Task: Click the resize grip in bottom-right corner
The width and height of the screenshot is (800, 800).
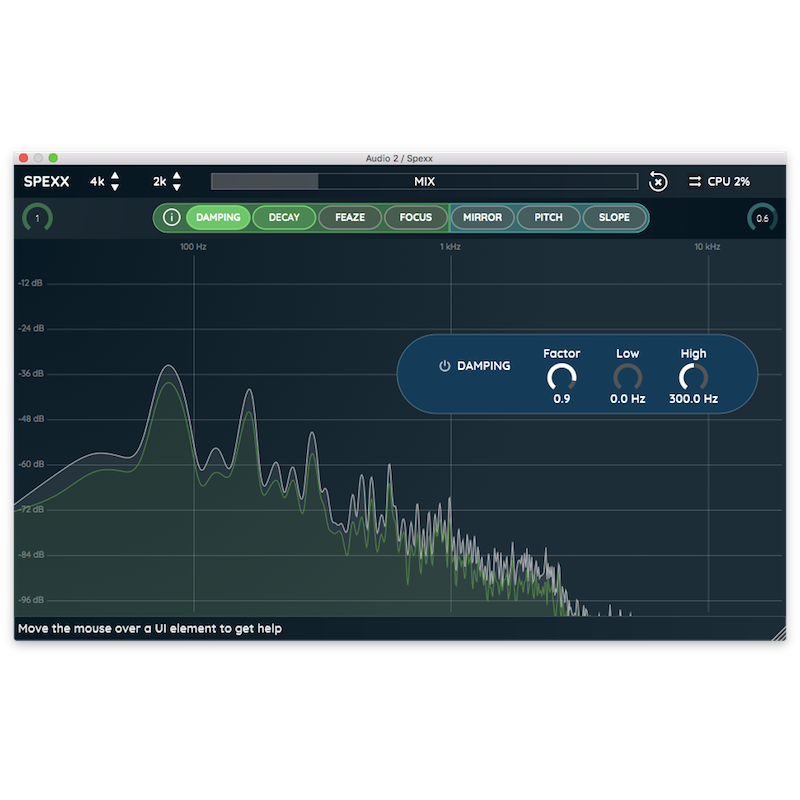Action: tap(779, 632)
